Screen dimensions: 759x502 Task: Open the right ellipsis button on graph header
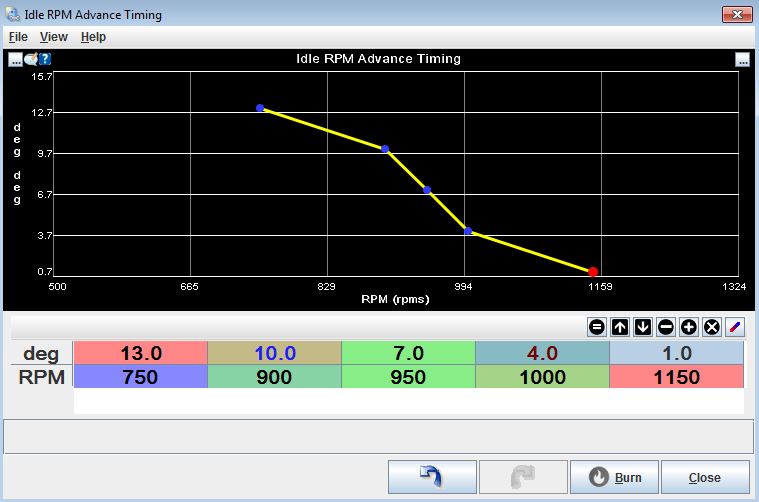(742, 59)
